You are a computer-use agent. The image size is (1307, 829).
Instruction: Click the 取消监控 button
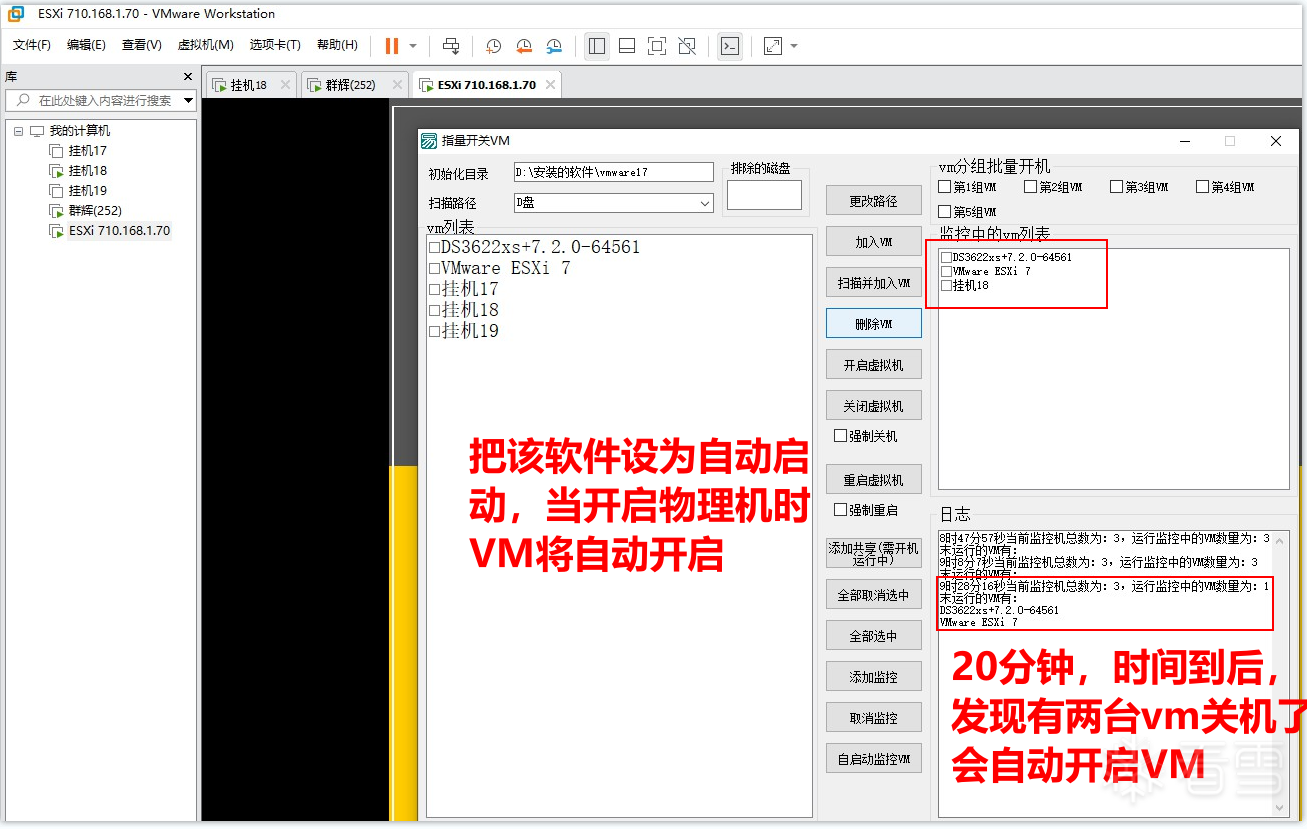[x=874, y=718]
